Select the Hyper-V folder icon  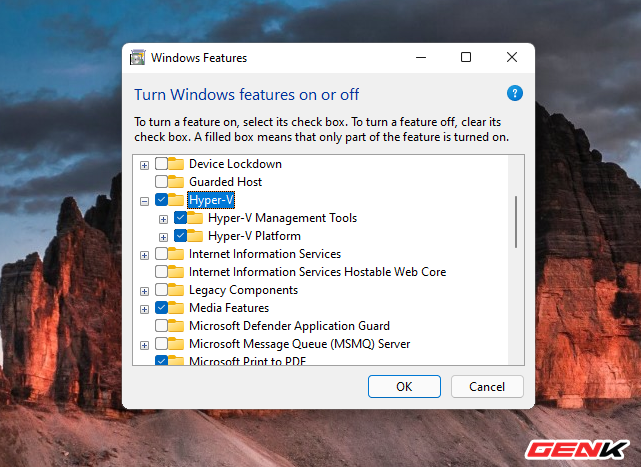tap(176, 200)
